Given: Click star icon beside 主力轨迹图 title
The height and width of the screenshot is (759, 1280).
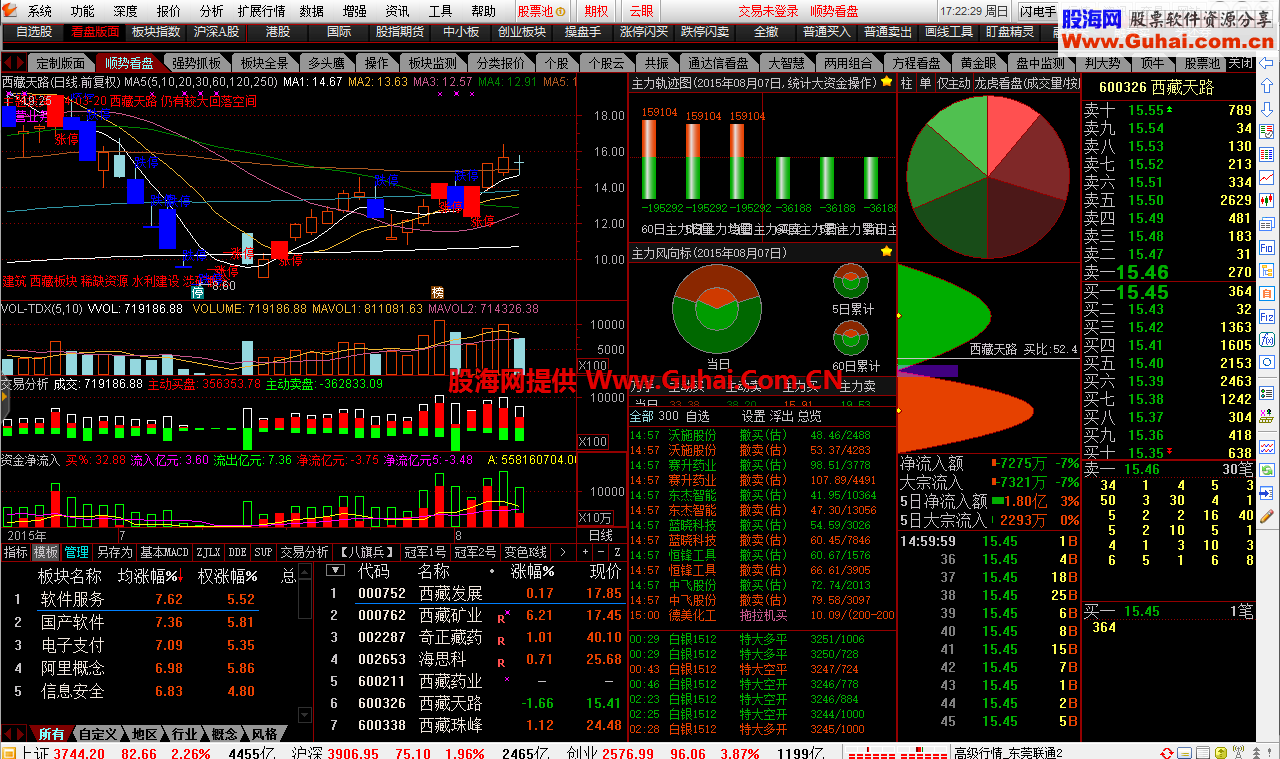Looking at the screenshot, I should [x=886, y=83].
